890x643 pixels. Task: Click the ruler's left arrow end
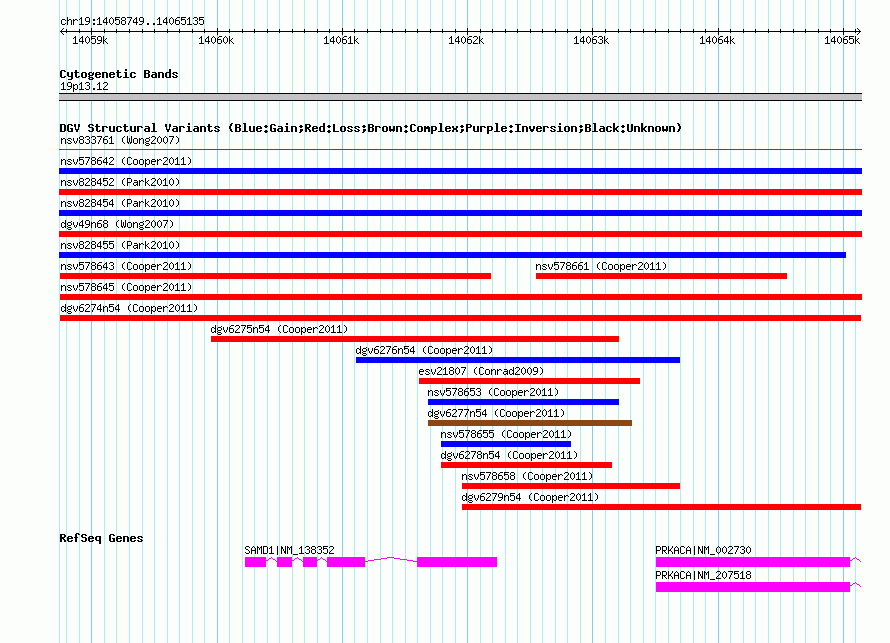(x=62, y=31)
